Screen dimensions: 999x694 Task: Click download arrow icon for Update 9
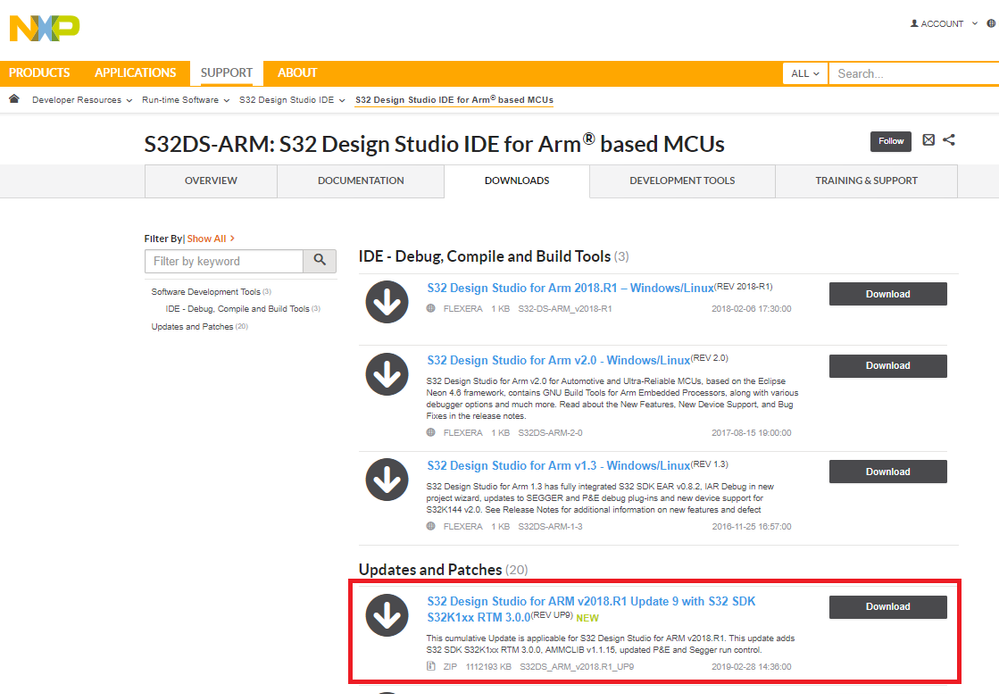click(387, 615)
